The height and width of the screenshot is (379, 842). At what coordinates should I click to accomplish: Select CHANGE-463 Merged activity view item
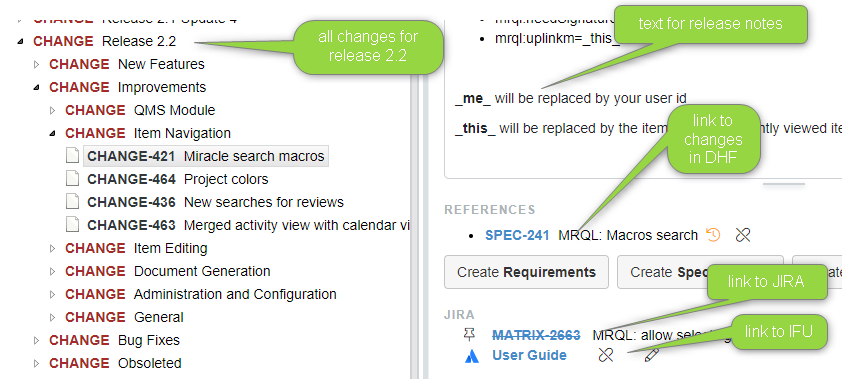tap(249, 225)
